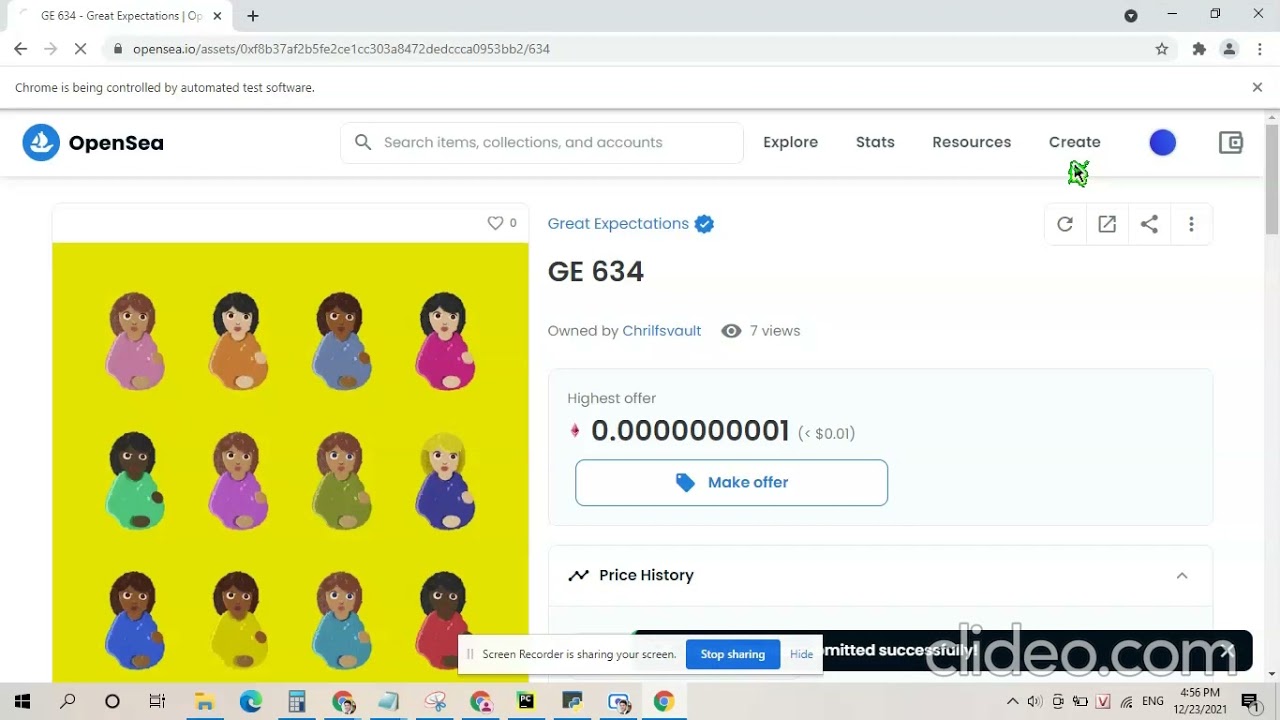The image size is (1280, 720).
Task: Open the Resources menu
Action: pyautogui.click(x=971, y=142)
